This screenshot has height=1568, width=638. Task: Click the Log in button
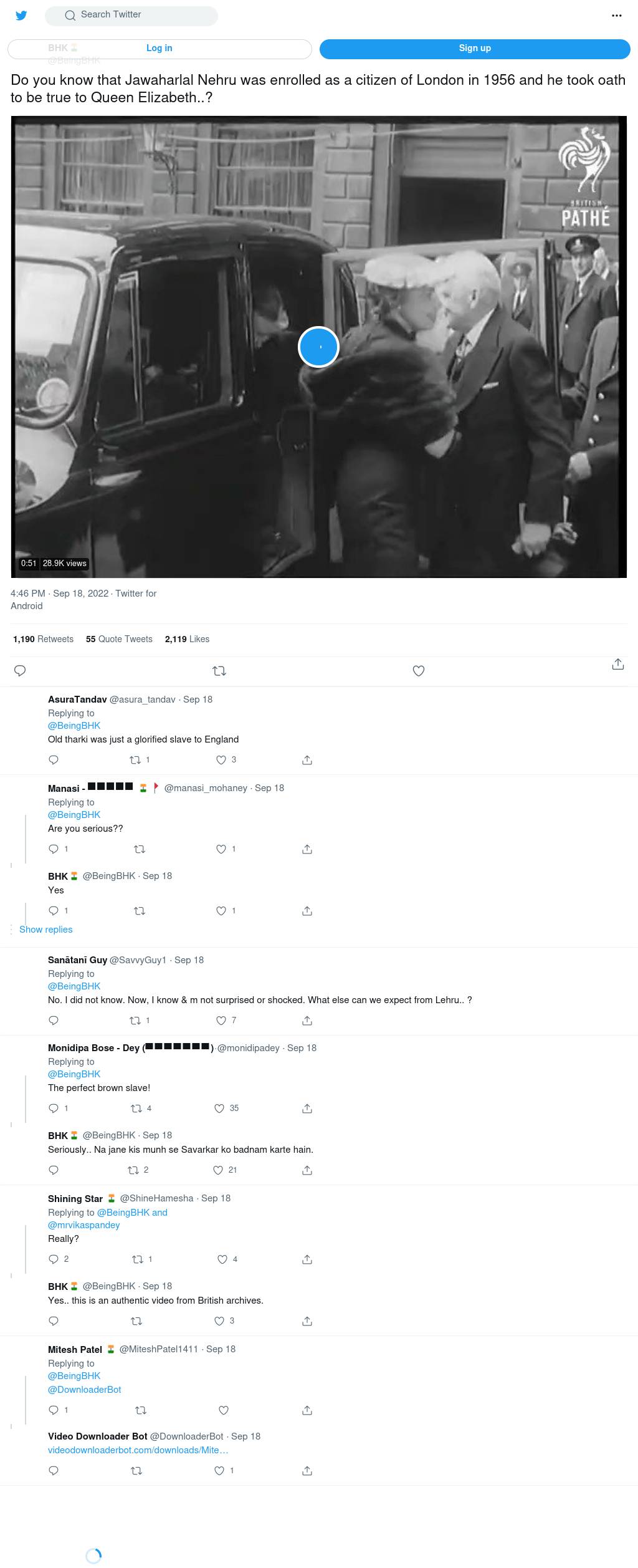click(x=159, y=49)
